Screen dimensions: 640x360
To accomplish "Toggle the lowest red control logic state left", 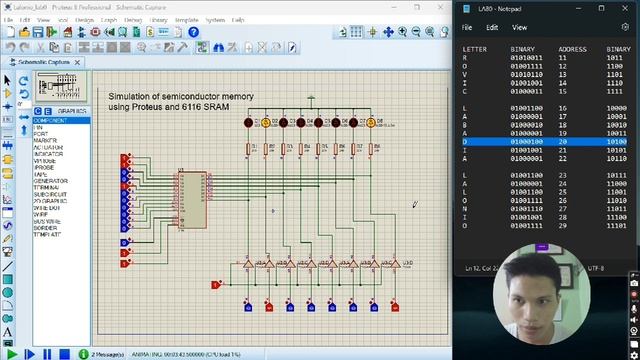I will pyautogui.click(x=124, y=264).
